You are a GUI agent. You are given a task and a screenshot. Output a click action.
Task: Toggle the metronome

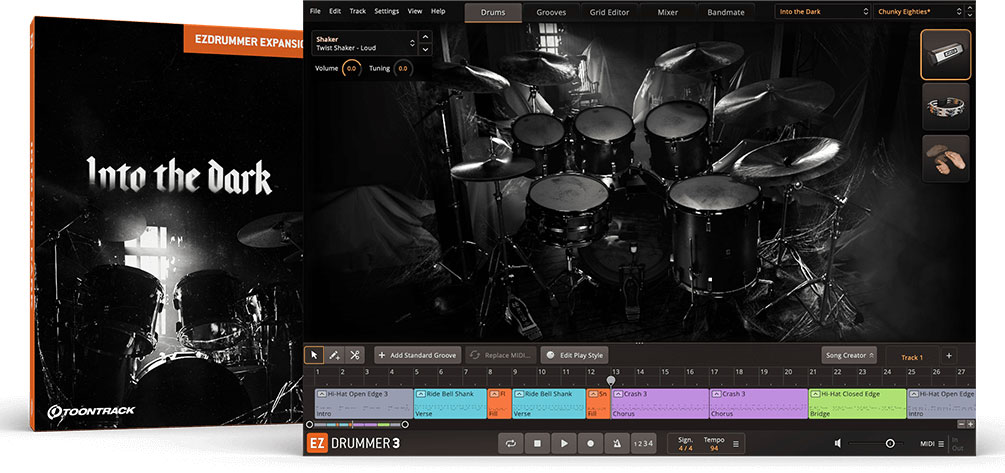617,443
